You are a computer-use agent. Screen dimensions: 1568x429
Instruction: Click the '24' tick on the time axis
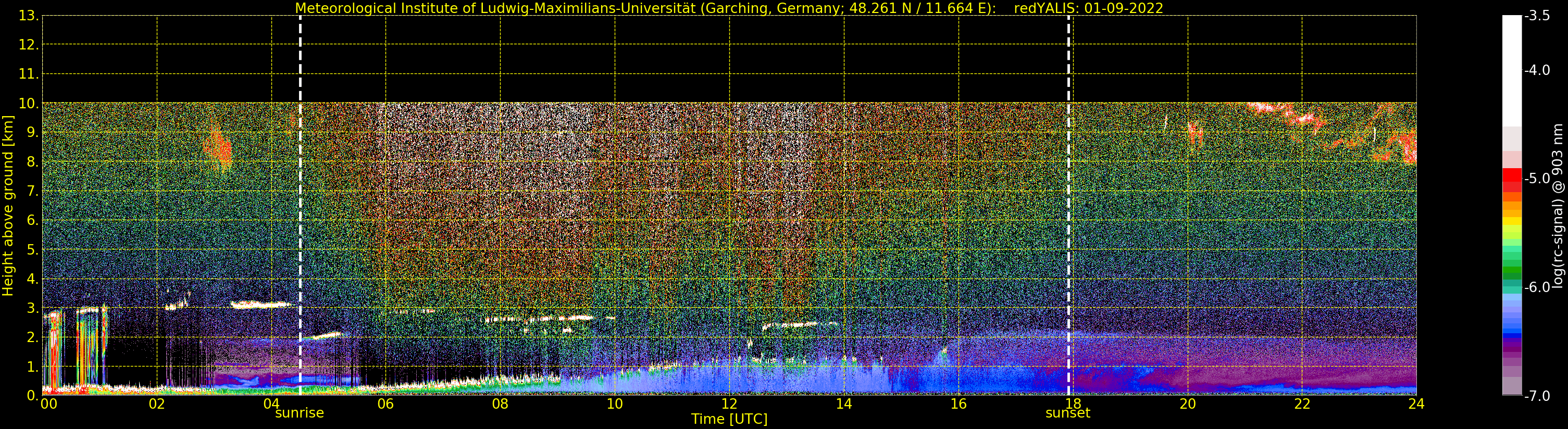(x=1416, y=404)
